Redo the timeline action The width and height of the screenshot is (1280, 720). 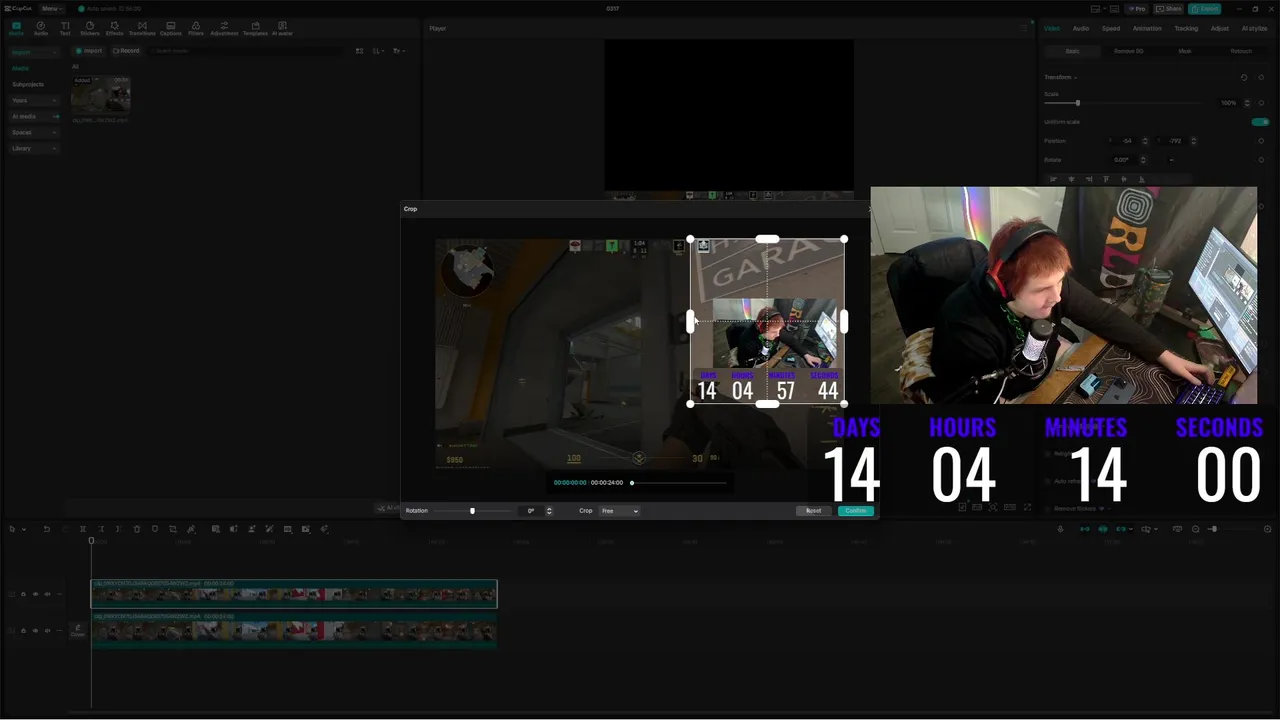[64, 529]
